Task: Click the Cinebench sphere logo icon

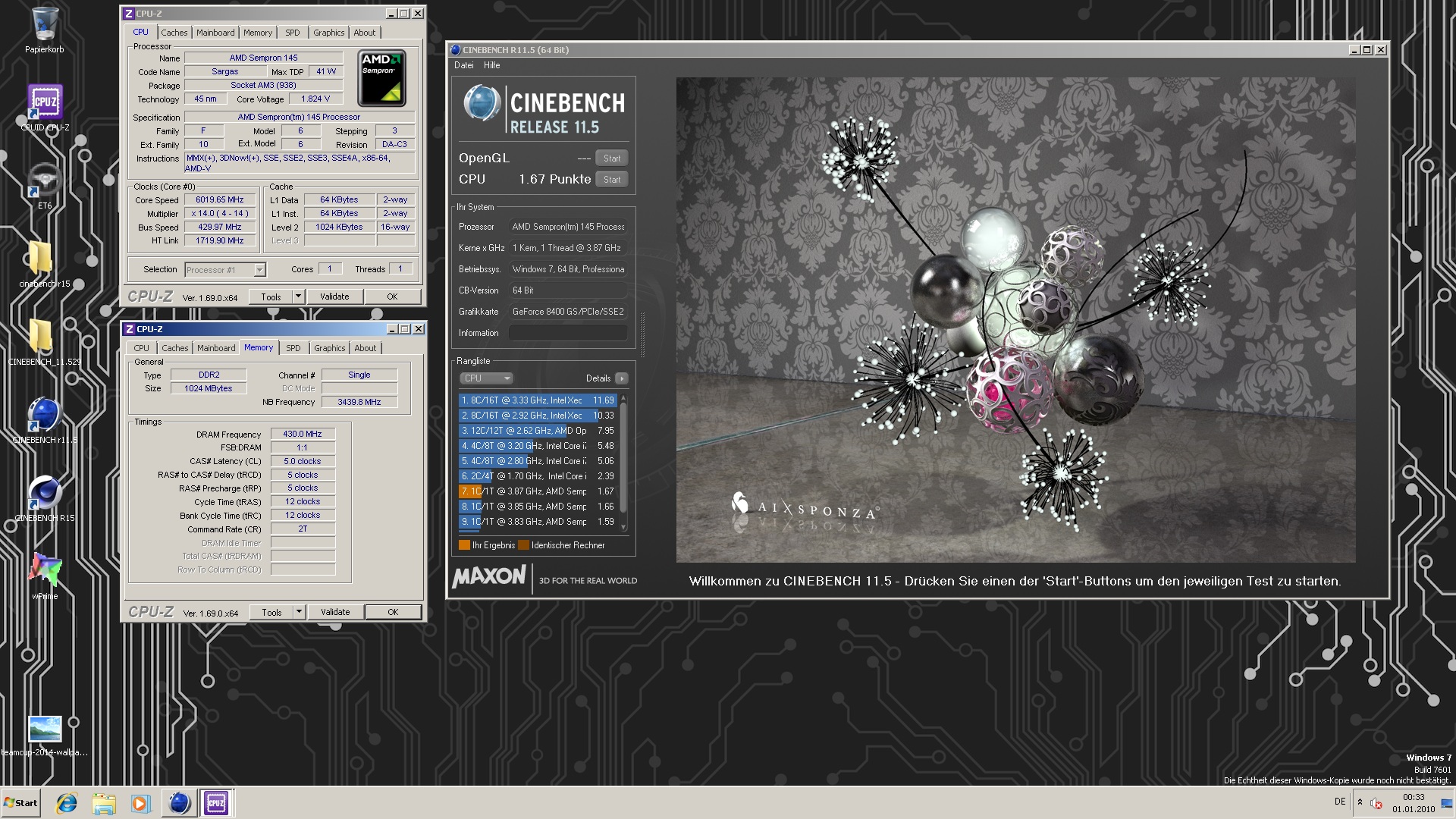Action: pyautogui.click(x=482, y=103)
